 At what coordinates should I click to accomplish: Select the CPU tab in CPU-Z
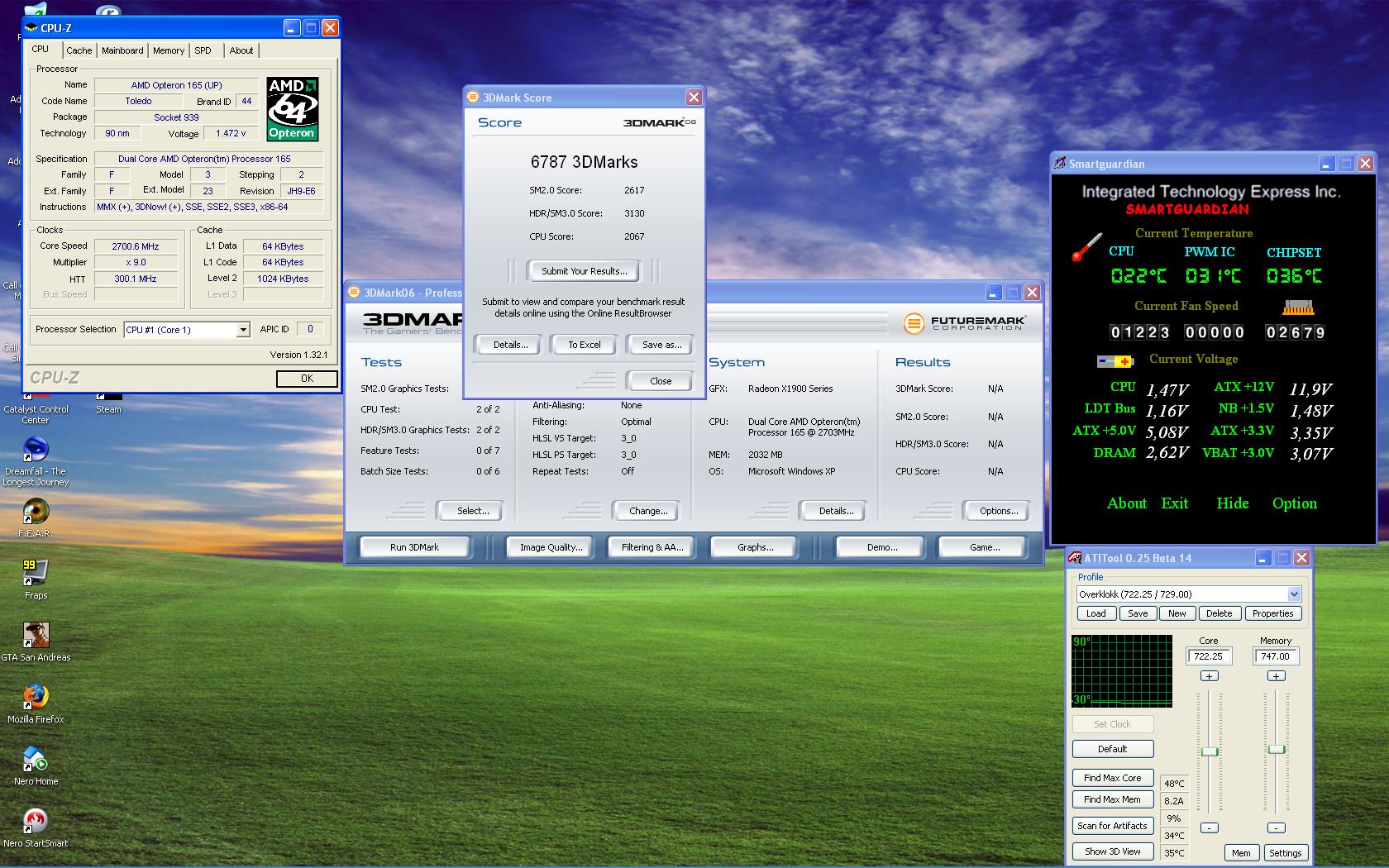point(41,49)
